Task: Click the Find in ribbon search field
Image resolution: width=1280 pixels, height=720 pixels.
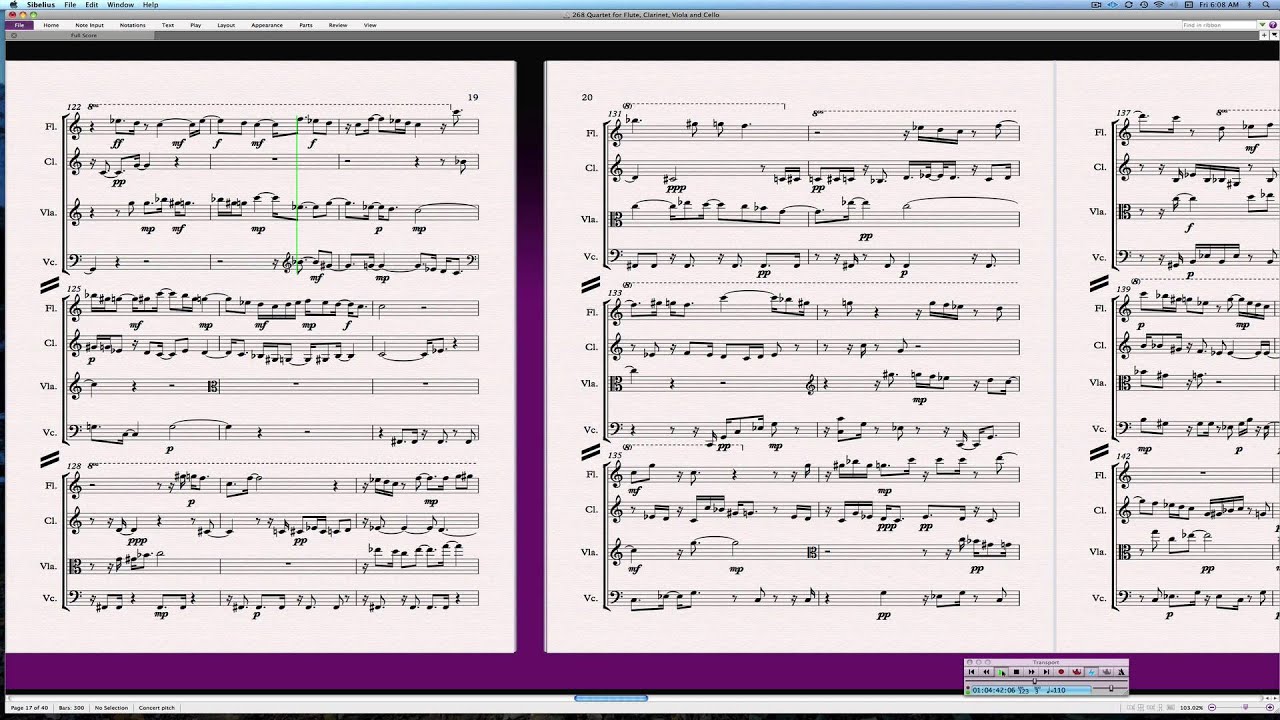Action: [x=1219, y=25]
